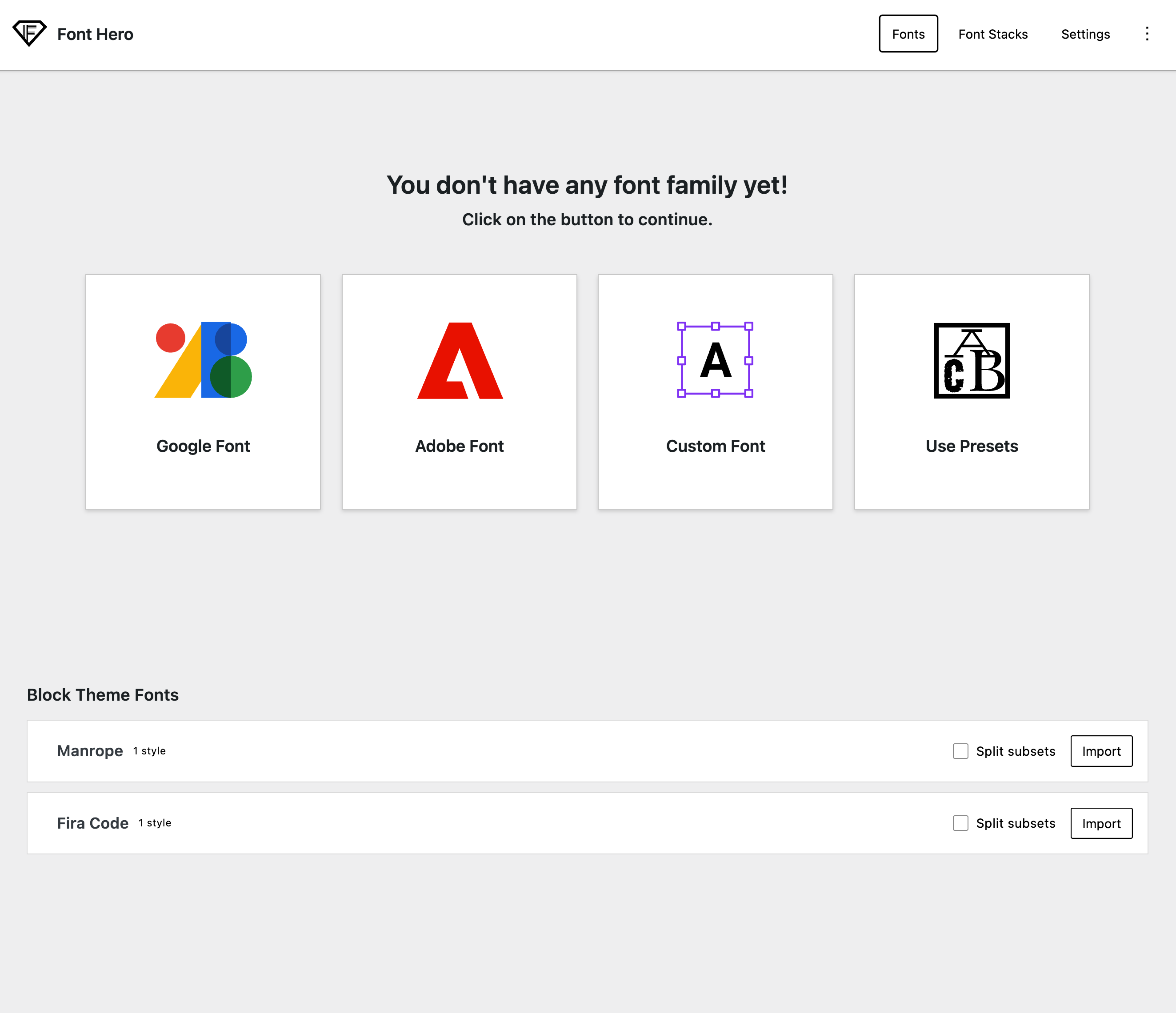Choose the Custom Font card label
This screenshot has height=1013, width=1176.
click(x=715, y=446)
